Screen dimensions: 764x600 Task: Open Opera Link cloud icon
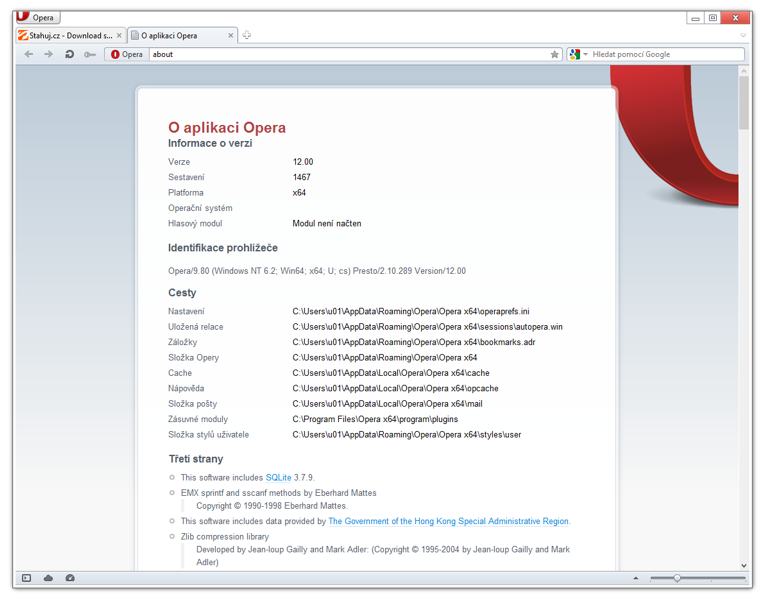click(x=48, y=578)
